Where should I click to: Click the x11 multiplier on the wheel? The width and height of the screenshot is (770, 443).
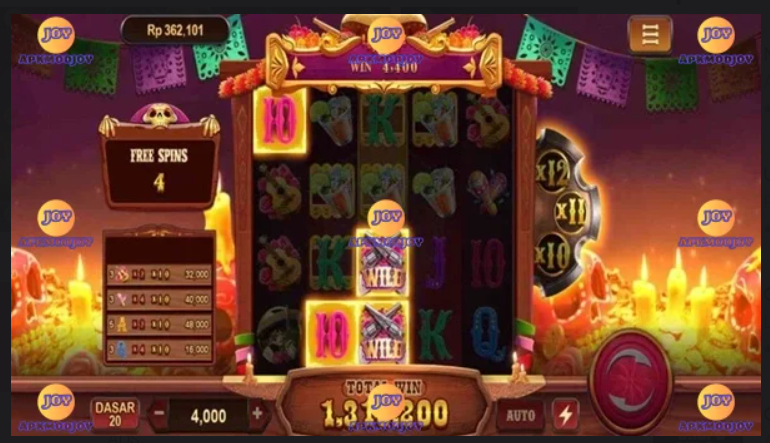(571, 213)
